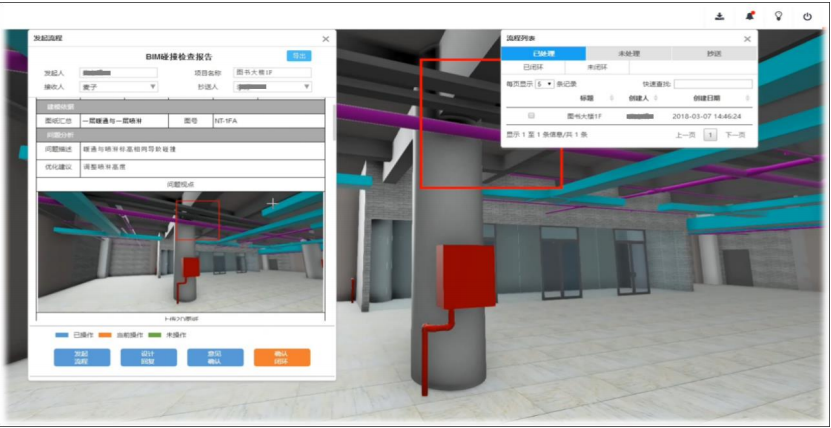The image size is (831, 428).
Task: Open the 抄送人 dropdown
Action: pos(272,87)
